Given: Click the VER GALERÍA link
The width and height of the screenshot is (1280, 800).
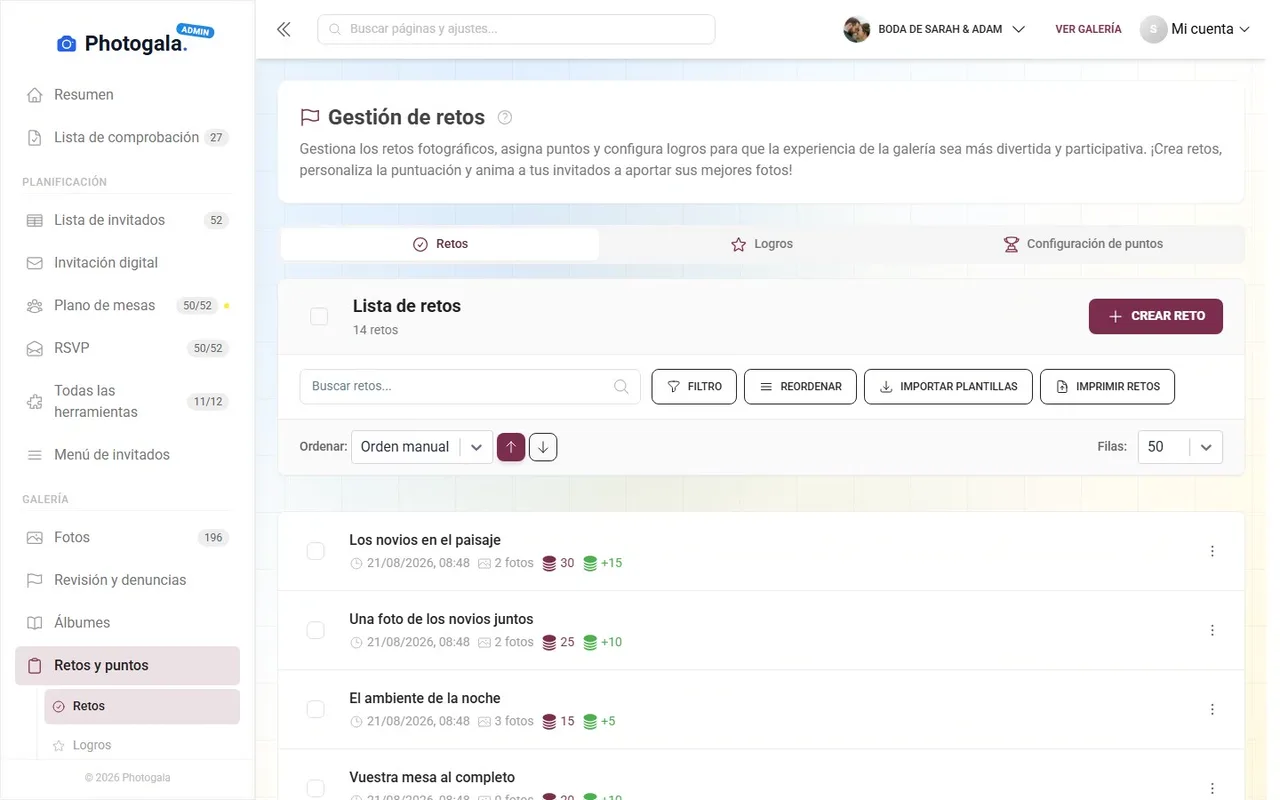Looking at the screenshot, I should coord(1088,29).
